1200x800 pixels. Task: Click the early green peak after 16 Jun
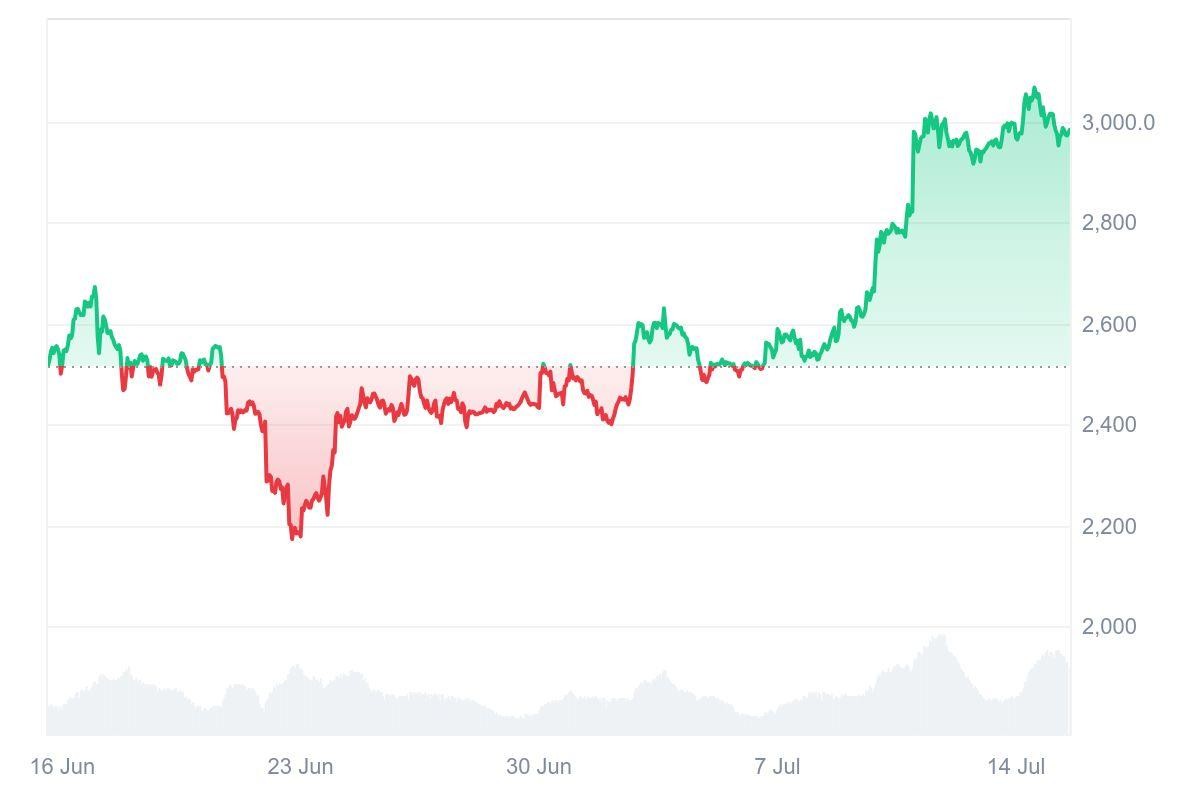point(95,288)
